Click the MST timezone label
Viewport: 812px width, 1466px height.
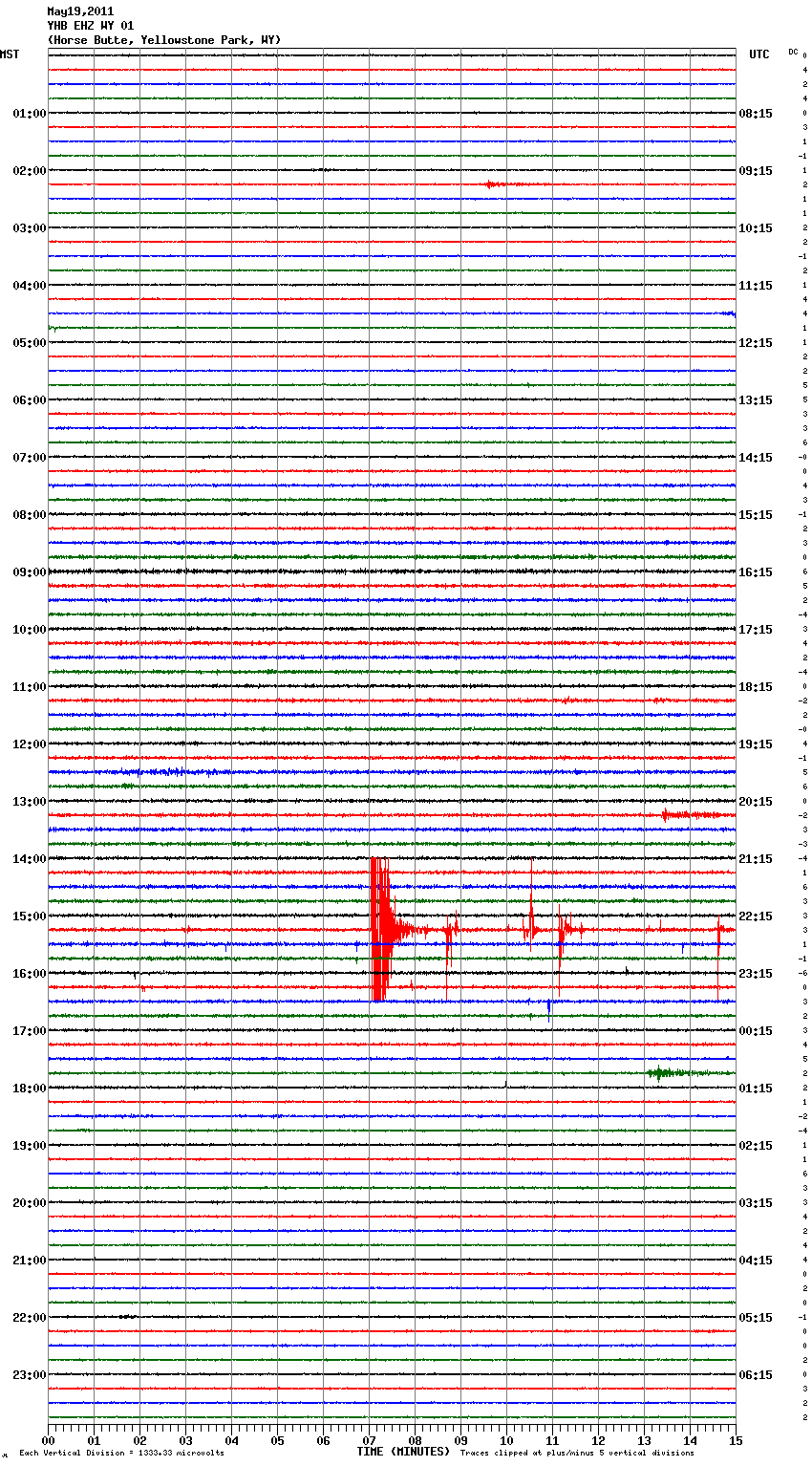[10, 54]
